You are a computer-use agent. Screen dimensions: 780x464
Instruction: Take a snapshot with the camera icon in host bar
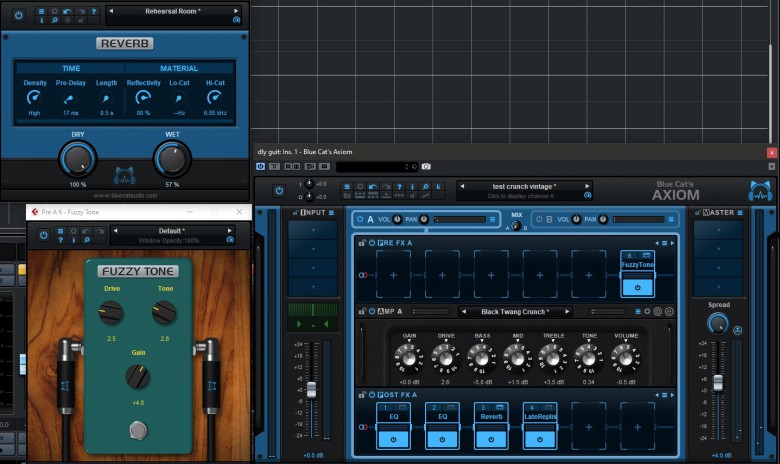click(426, 167)
